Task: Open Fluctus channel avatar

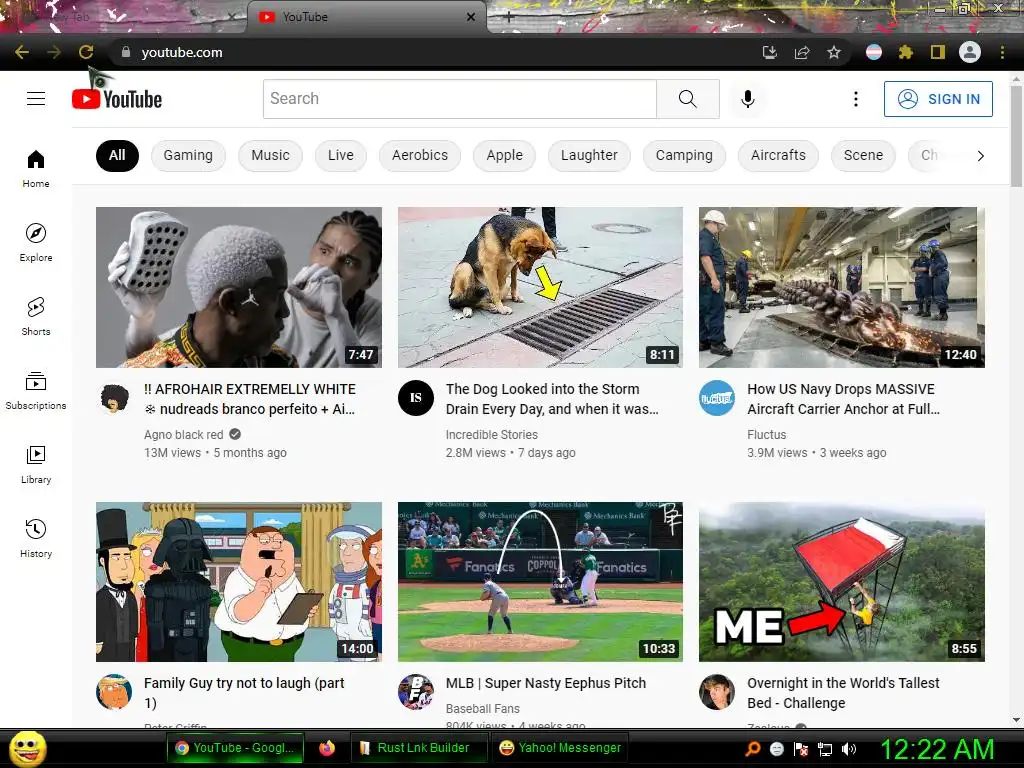Action: 717,398
